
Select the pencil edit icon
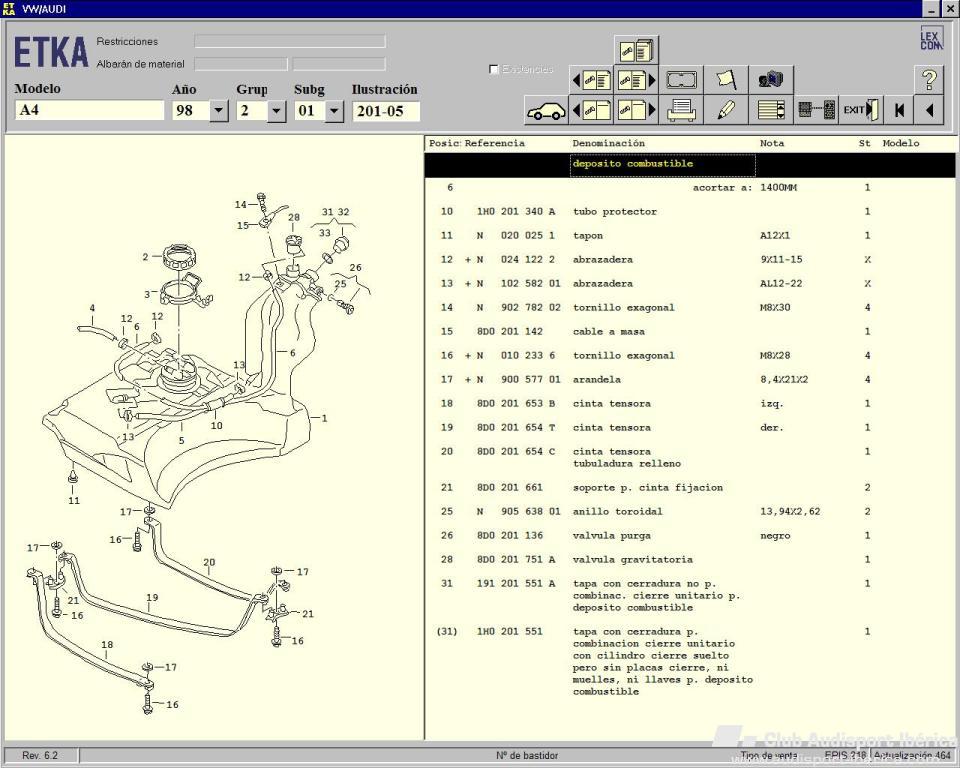(x=726, y=110)
